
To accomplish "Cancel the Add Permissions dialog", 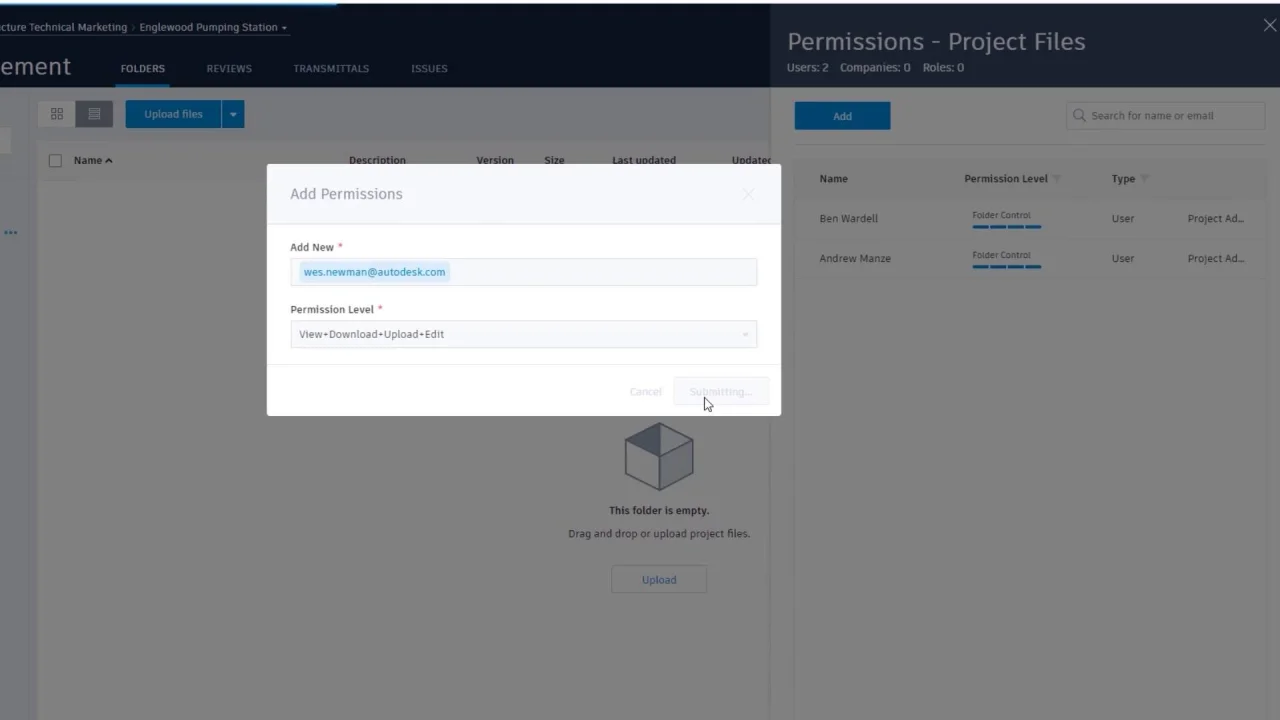I will point(645,391).
